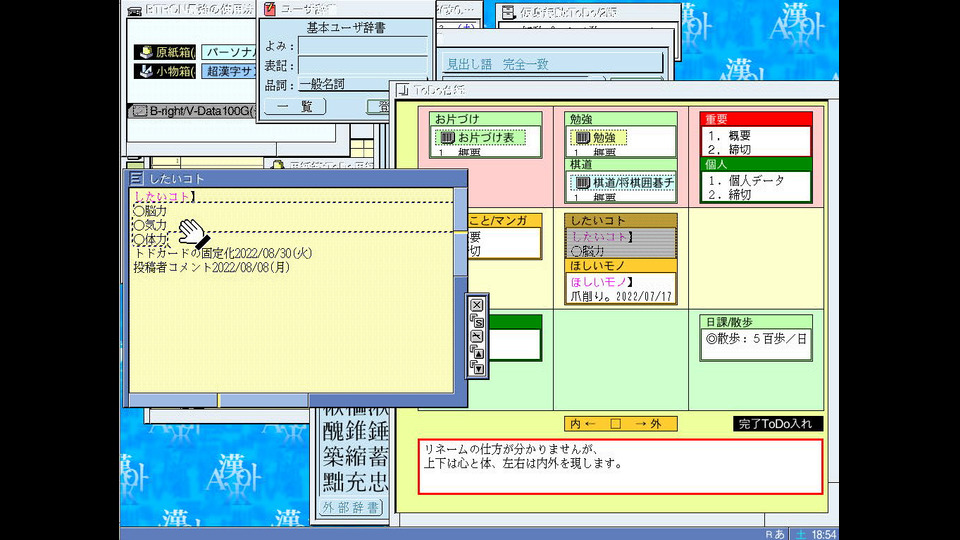
Task: Click the red-bordered memo text box
Action: [x=620, y=467]
